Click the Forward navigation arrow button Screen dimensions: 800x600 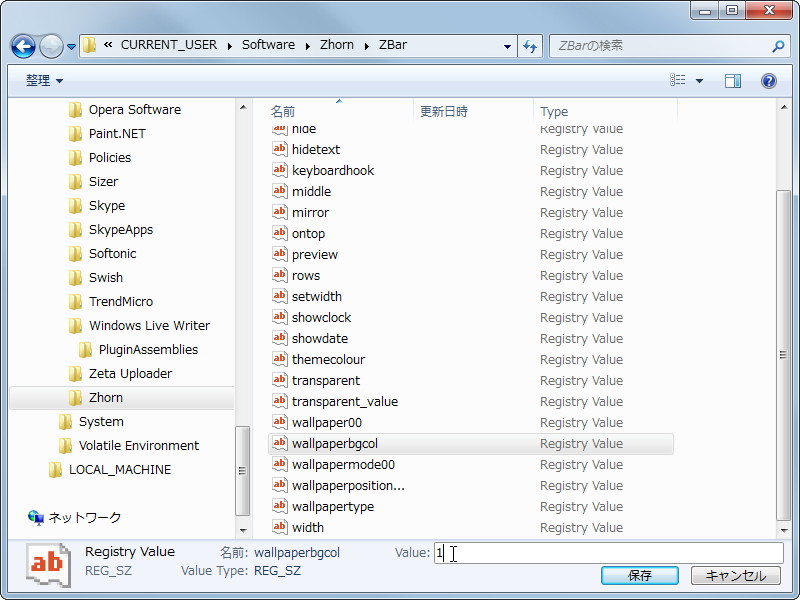pos(52,46)
